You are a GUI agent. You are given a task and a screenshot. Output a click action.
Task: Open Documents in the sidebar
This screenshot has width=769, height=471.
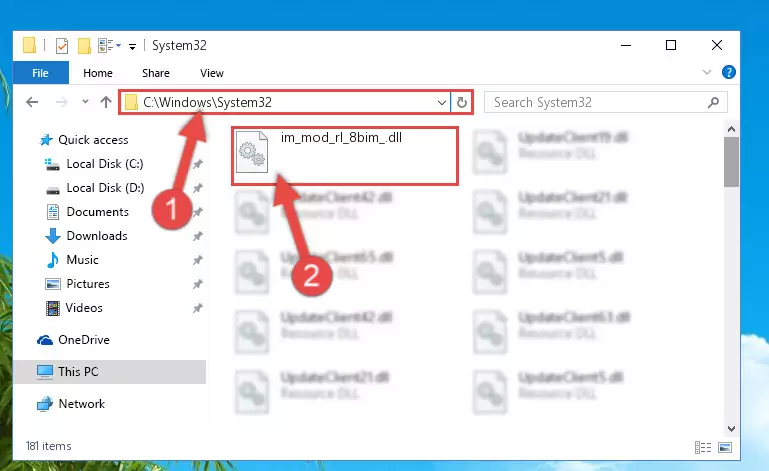tap(98, 212)
